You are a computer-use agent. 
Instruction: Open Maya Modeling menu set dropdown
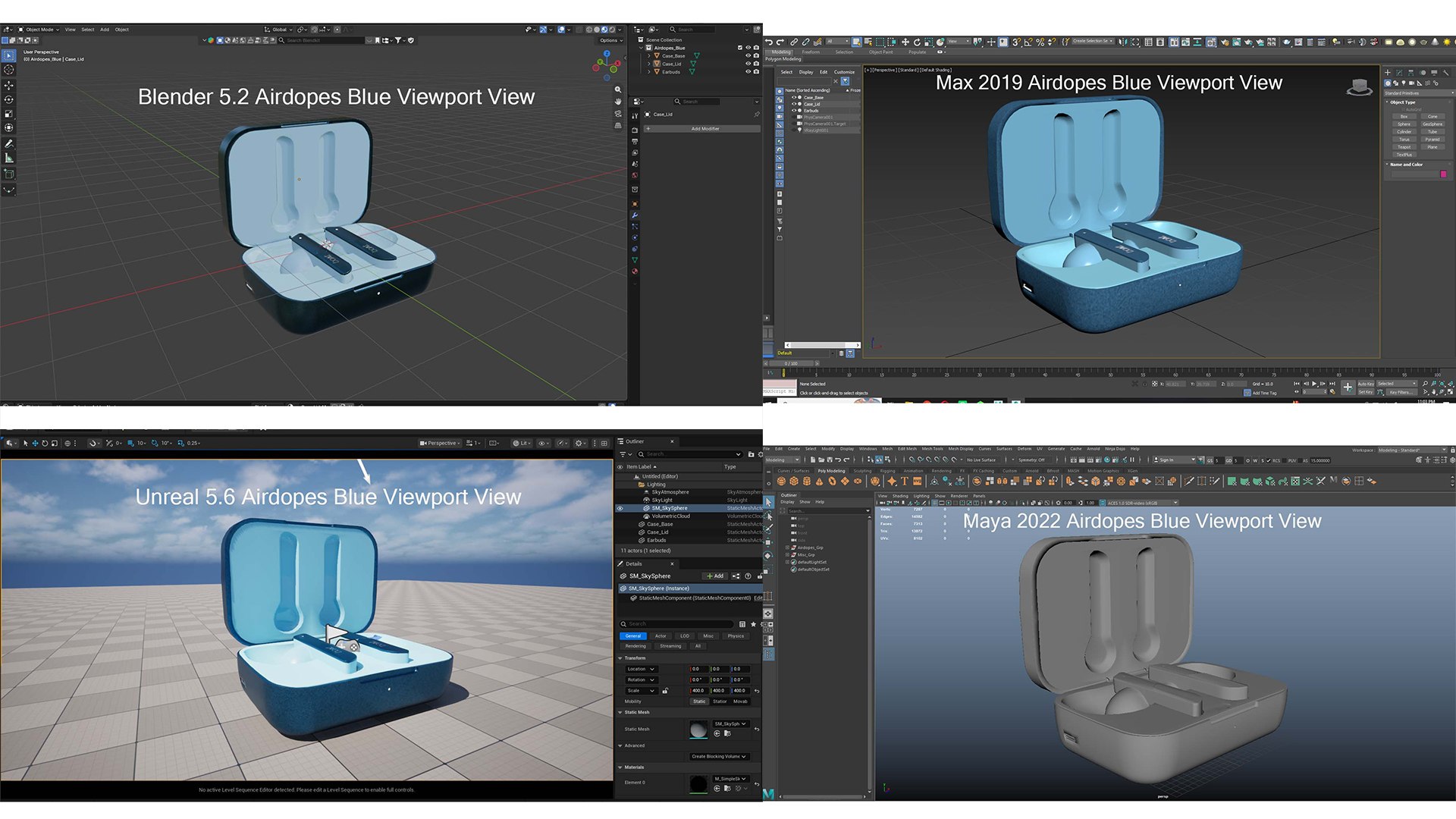(783, 460)
